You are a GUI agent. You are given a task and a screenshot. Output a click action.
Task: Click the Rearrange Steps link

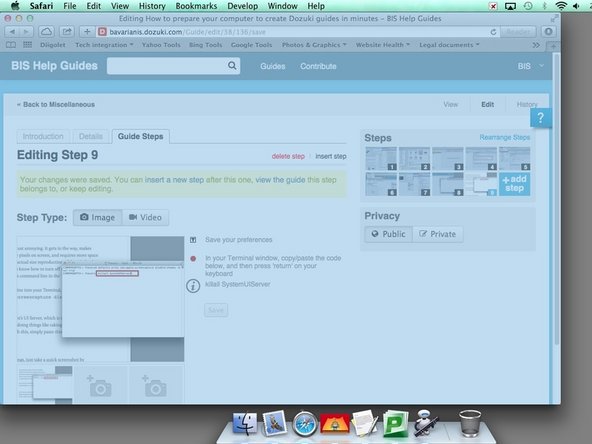[504, 137]
